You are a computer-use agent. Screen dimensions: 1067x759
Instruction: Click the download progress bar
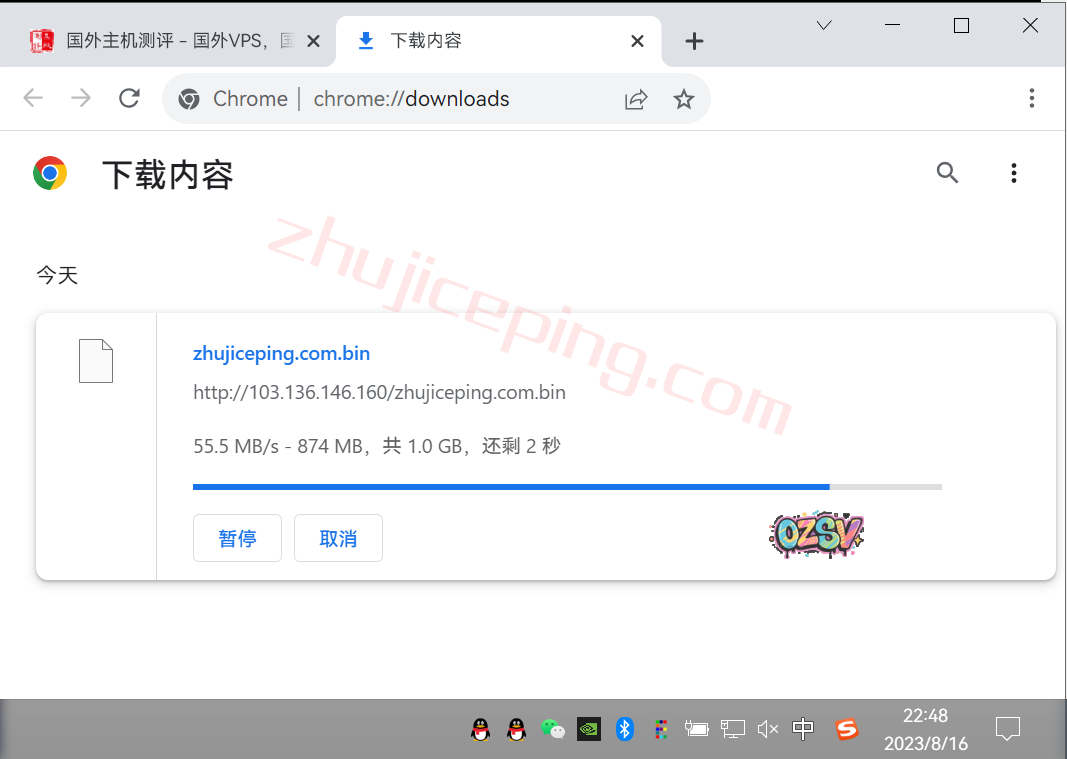(566, 487)
